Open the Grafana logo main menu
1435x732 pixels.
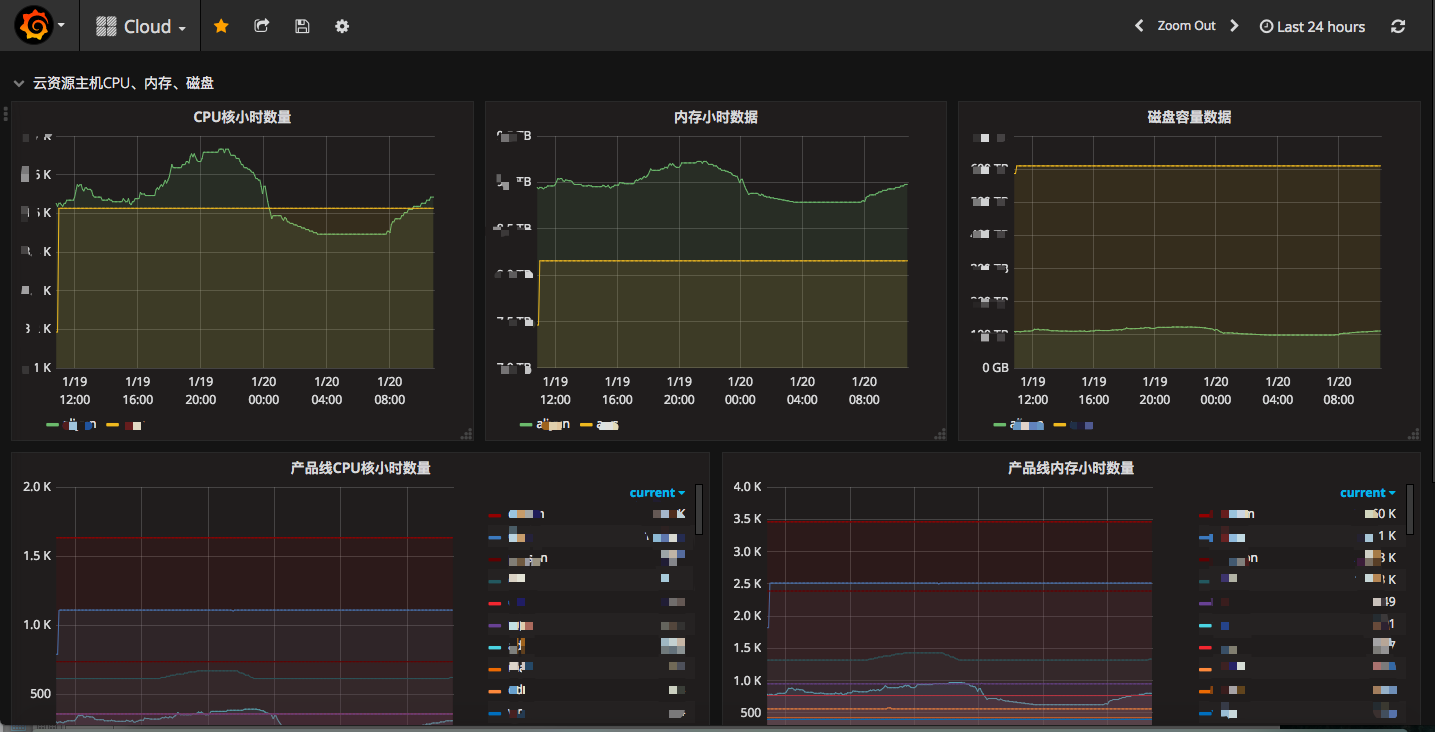pyautogui.click(x=34, y=26)
